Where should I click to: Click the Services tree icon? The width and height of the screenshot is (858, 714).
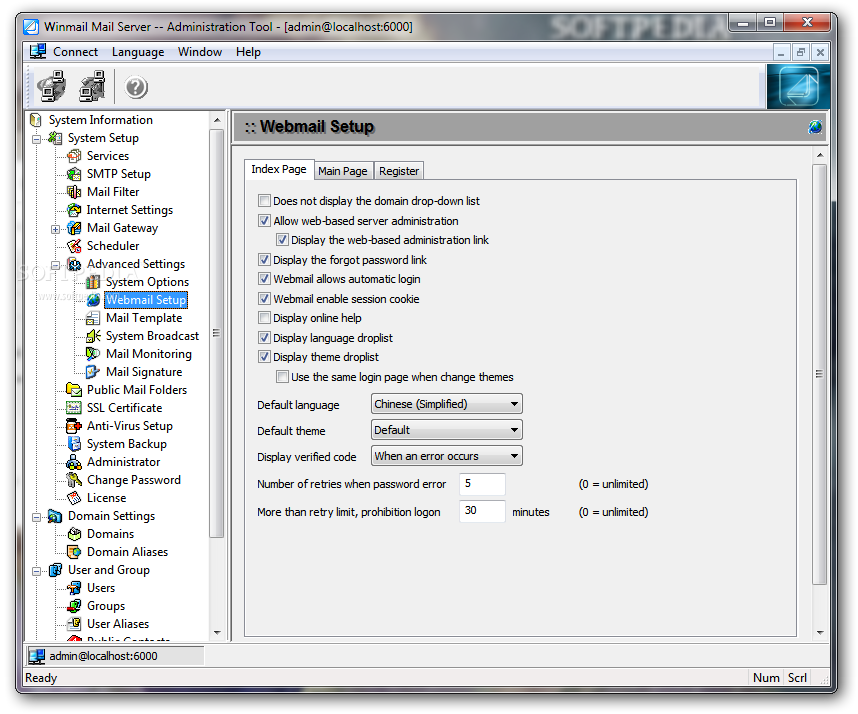point(74,156)
